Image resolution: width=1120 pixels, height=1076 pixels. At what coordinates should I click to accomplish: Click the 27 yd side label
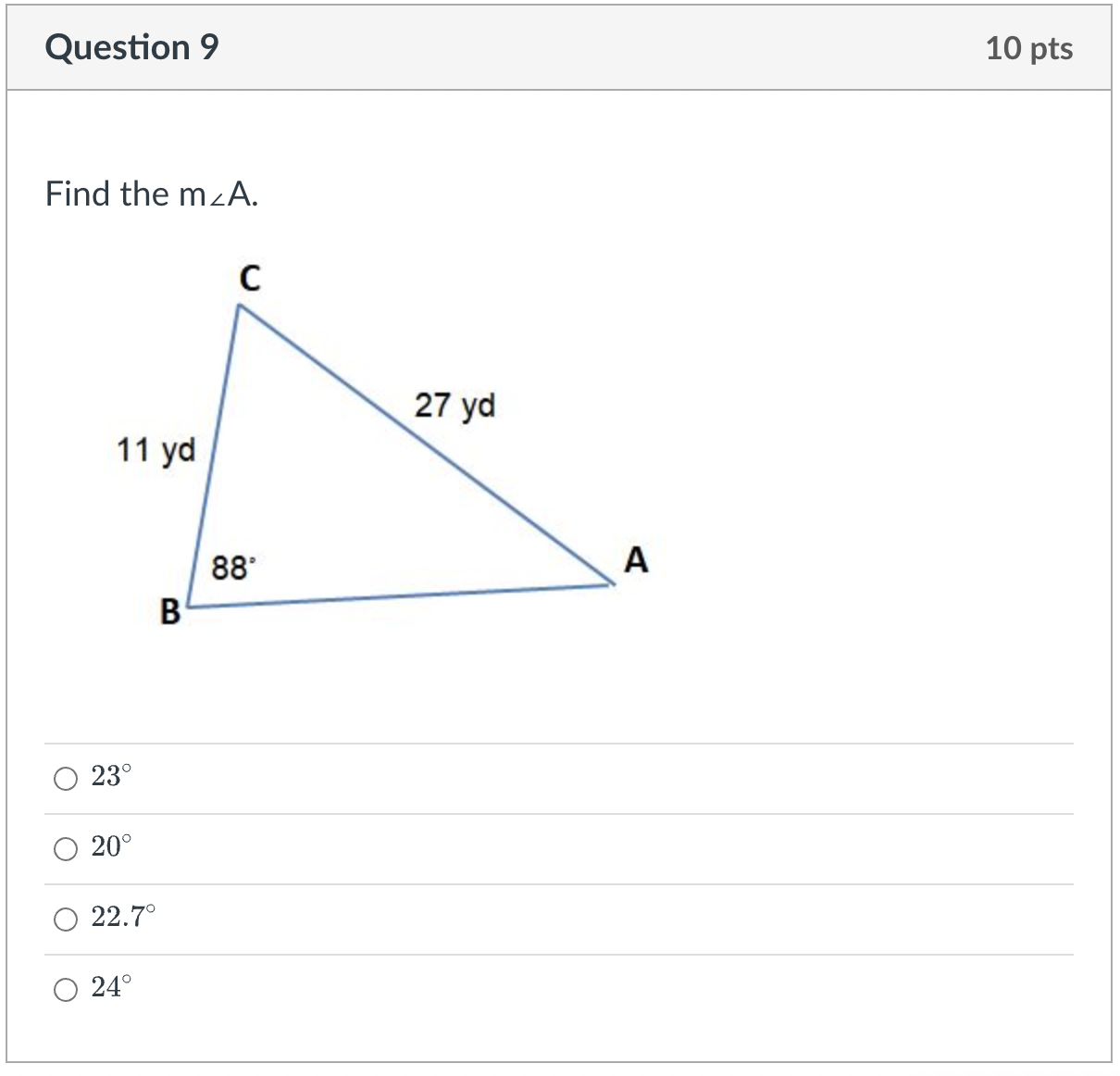point(455,405)
